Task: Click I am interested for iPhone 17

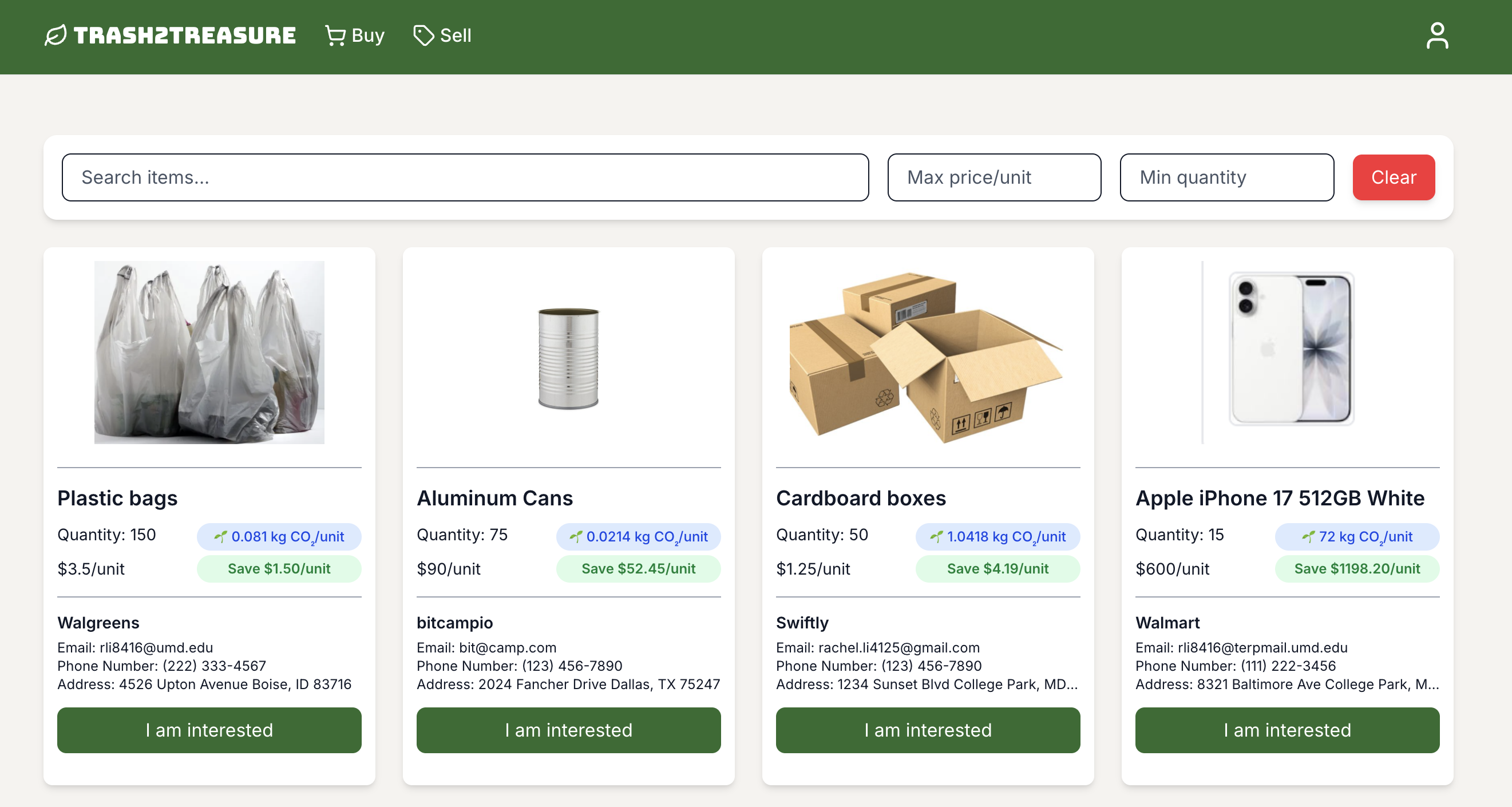Action: click(x=1287, y=730)
